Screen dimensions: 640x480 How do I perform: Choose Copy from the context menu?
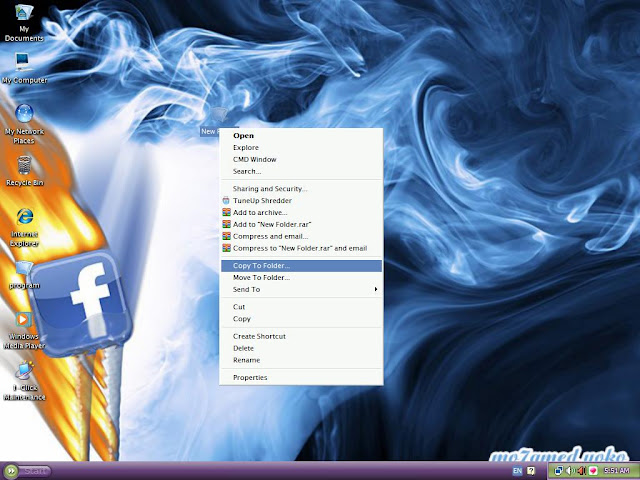click(301, 319)
